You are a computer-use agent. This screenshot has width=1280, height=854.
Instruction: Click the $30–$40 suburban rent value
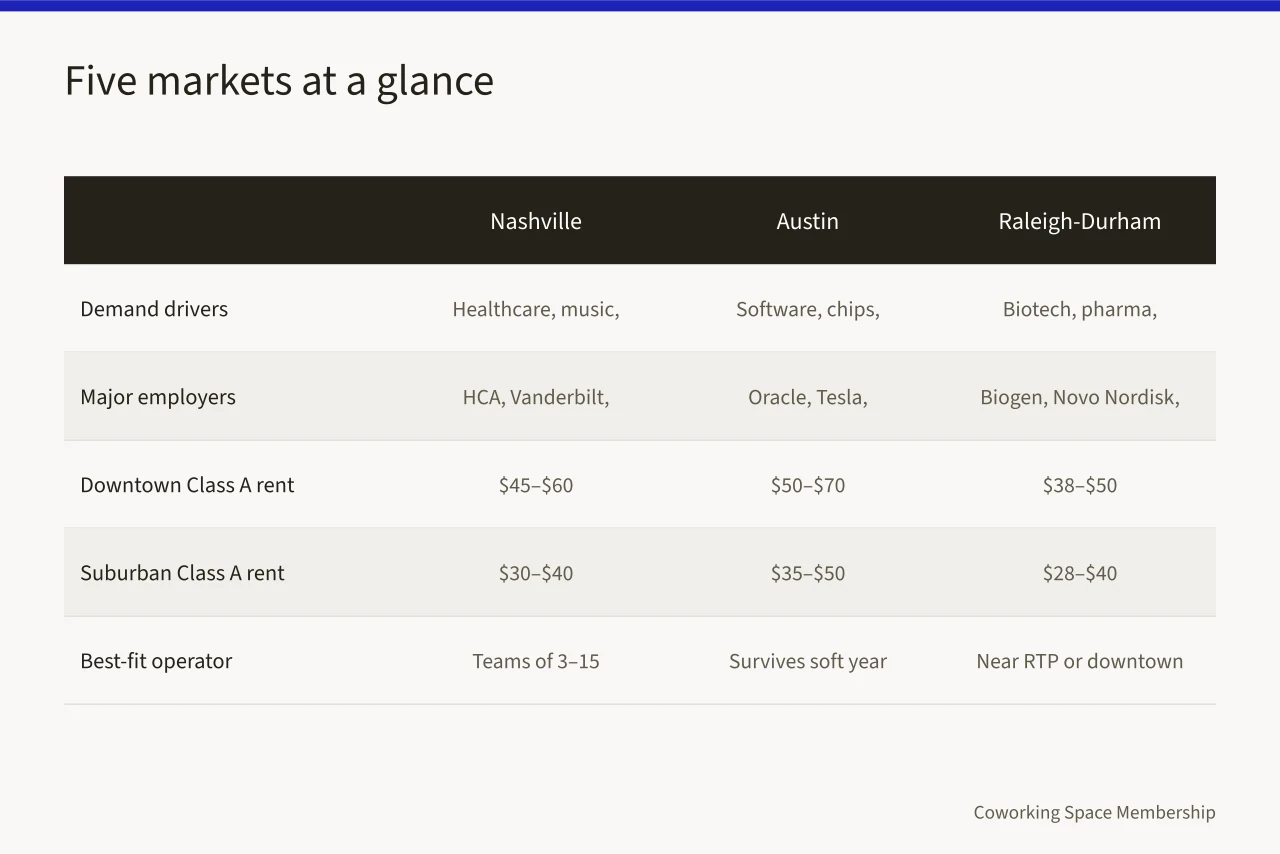[536, 573]
